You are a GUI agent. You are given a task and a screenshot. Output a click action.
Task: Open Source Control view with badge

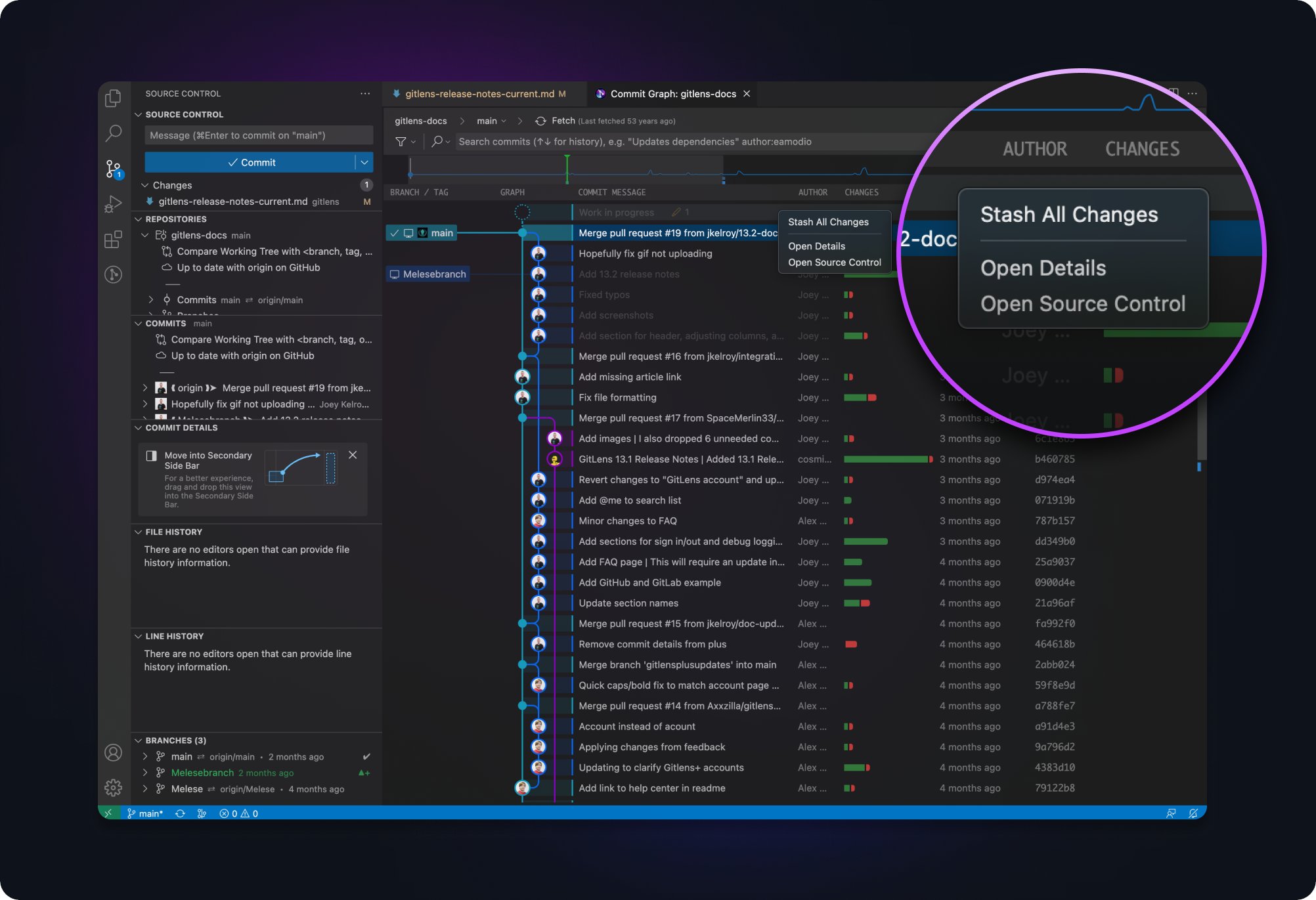[x=114, y=169]
